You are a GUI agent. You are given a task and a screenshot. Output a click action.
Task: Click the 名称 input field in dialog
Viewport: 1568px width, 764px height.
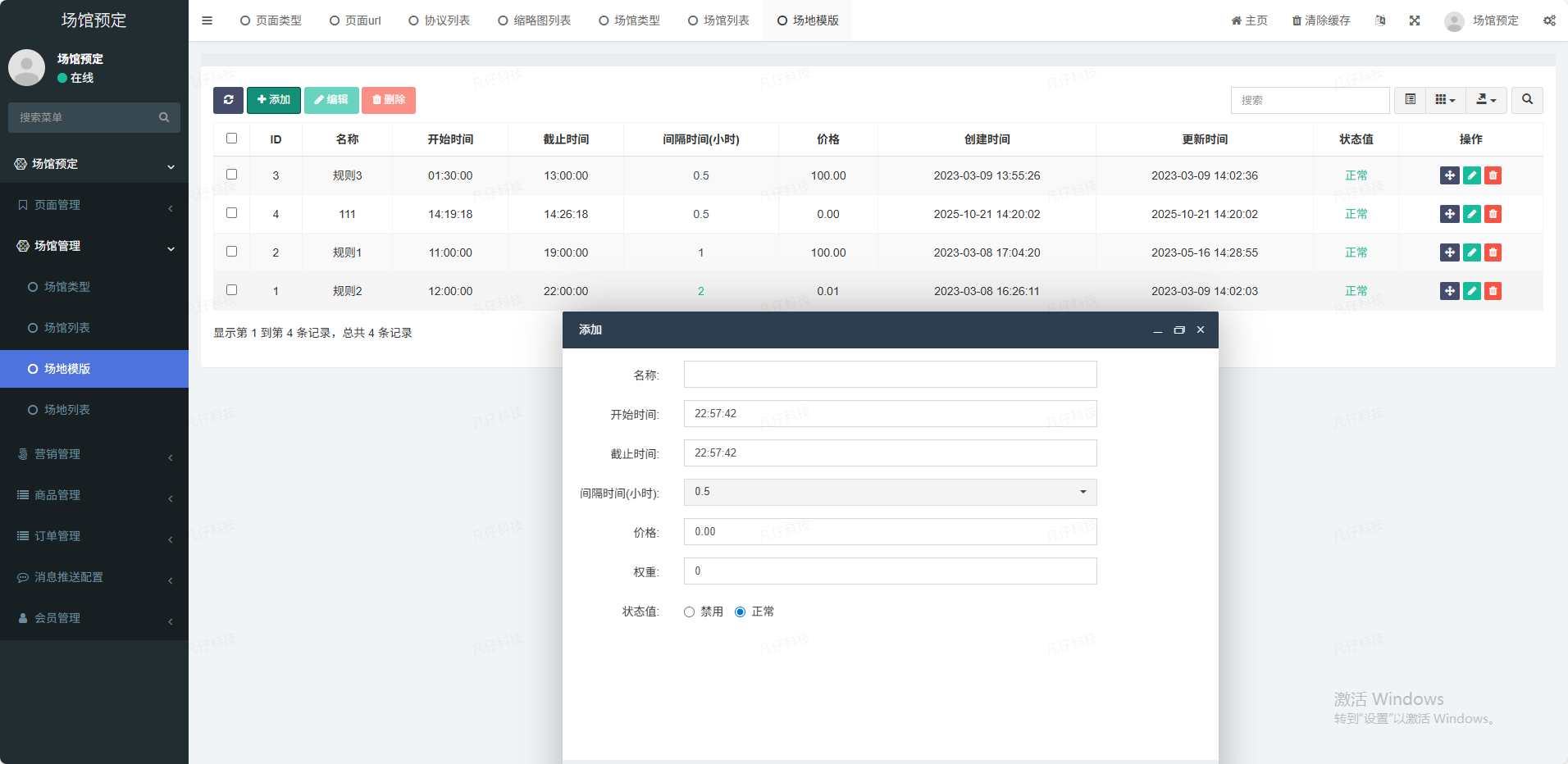[x=890, y=375]
